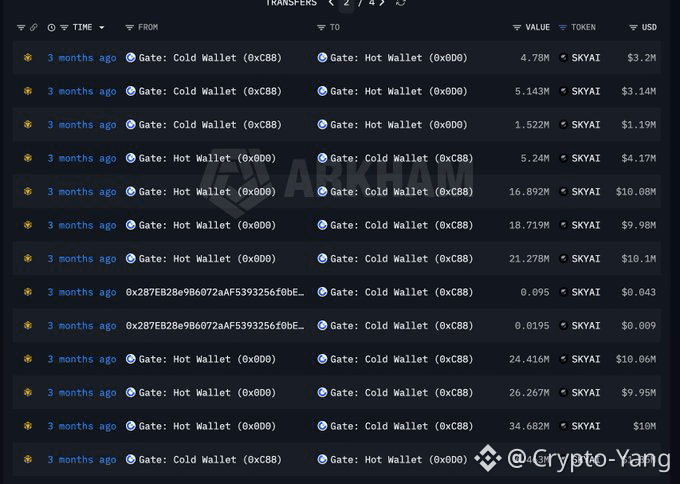The width and height of the screenshot is (680, 484).
Task: Select the 18.719M value cell
Action: click(529, 225)
